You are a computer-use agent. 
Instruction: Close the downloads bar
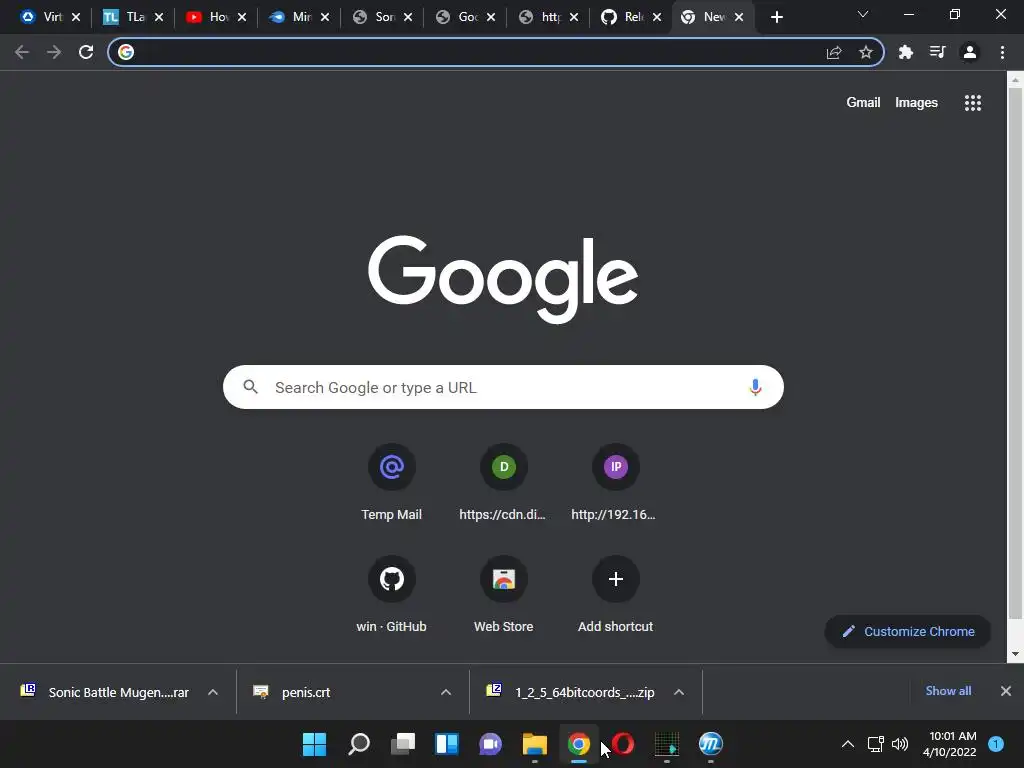pyautogui.click(x=1006, y=691)
